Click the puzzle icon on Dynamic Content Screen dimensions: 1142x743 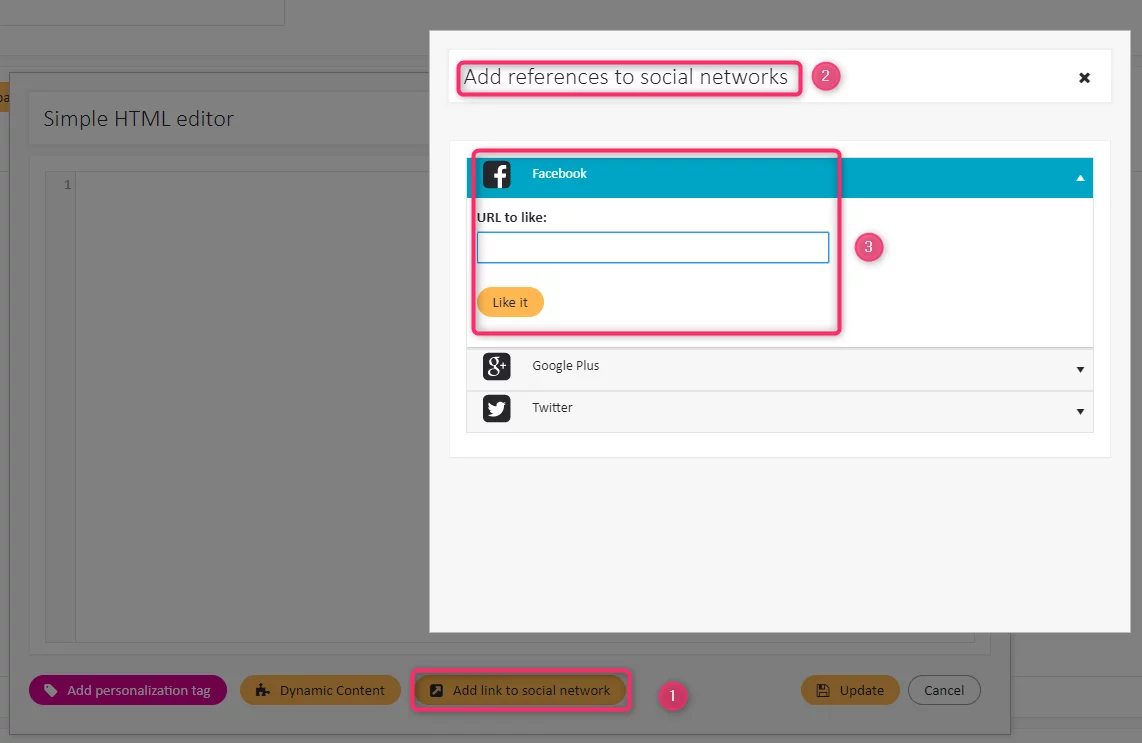tap(263, 690)
